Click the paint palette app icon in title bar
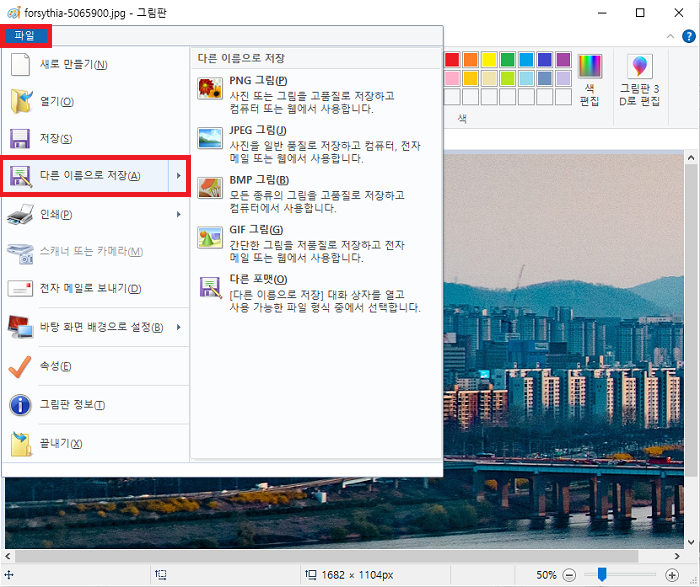This screenshot has height=587, width=700. click(x=13, y=12)
